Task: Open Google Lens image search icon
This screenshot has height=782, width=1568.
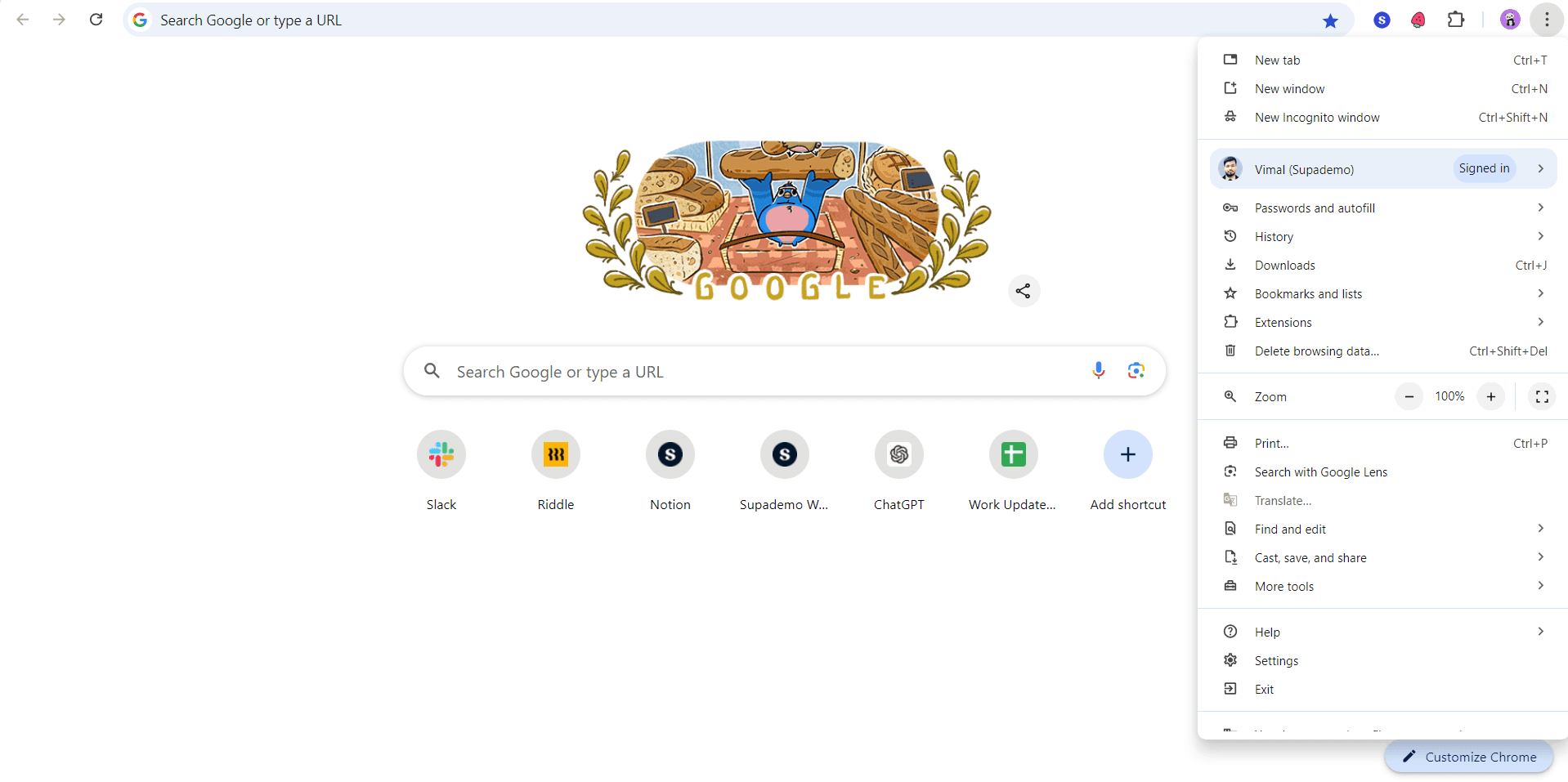Action: coord(1136,371)
